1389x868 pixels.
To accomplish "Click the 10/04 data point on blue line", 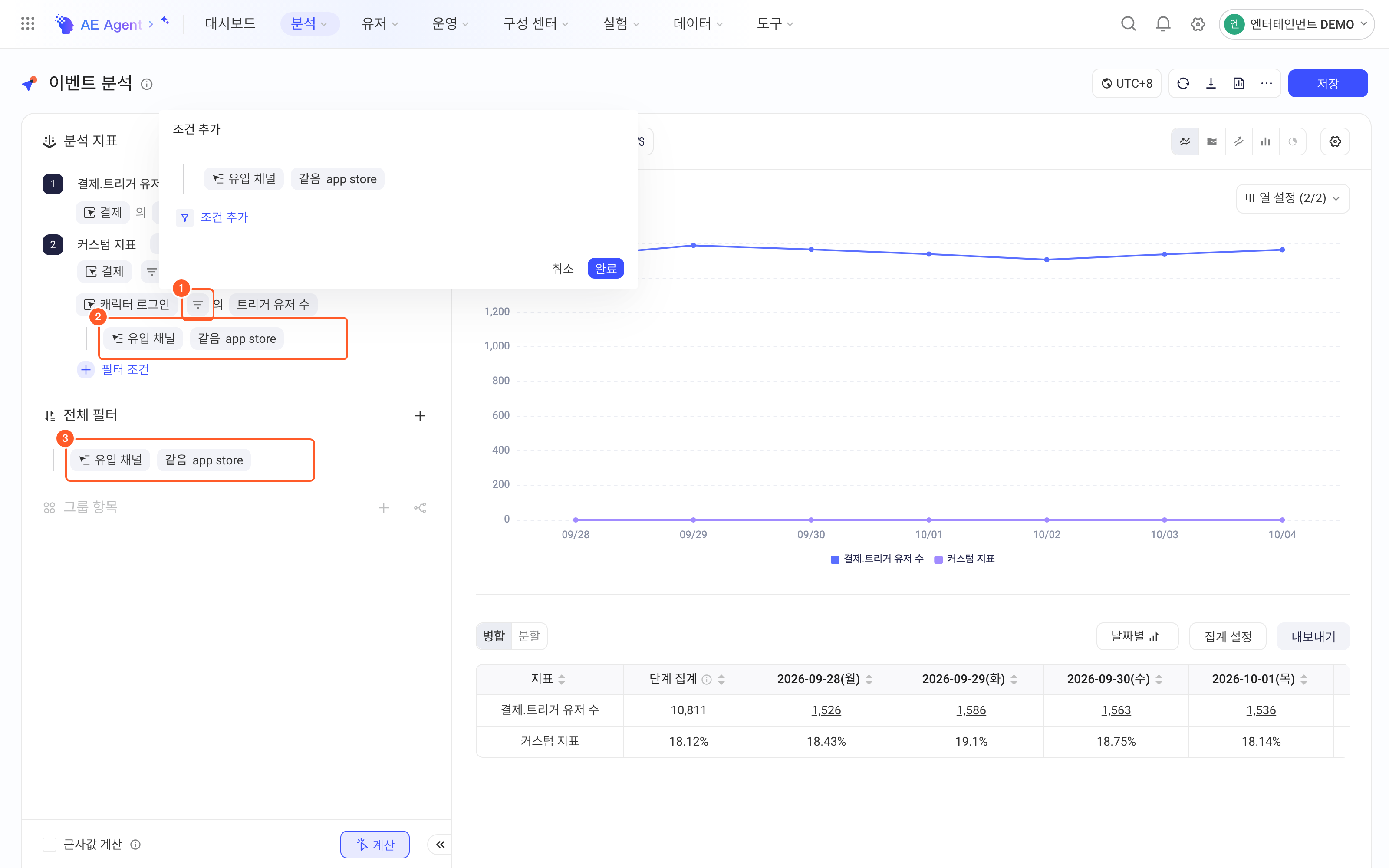I will [x=1282, y=250].
